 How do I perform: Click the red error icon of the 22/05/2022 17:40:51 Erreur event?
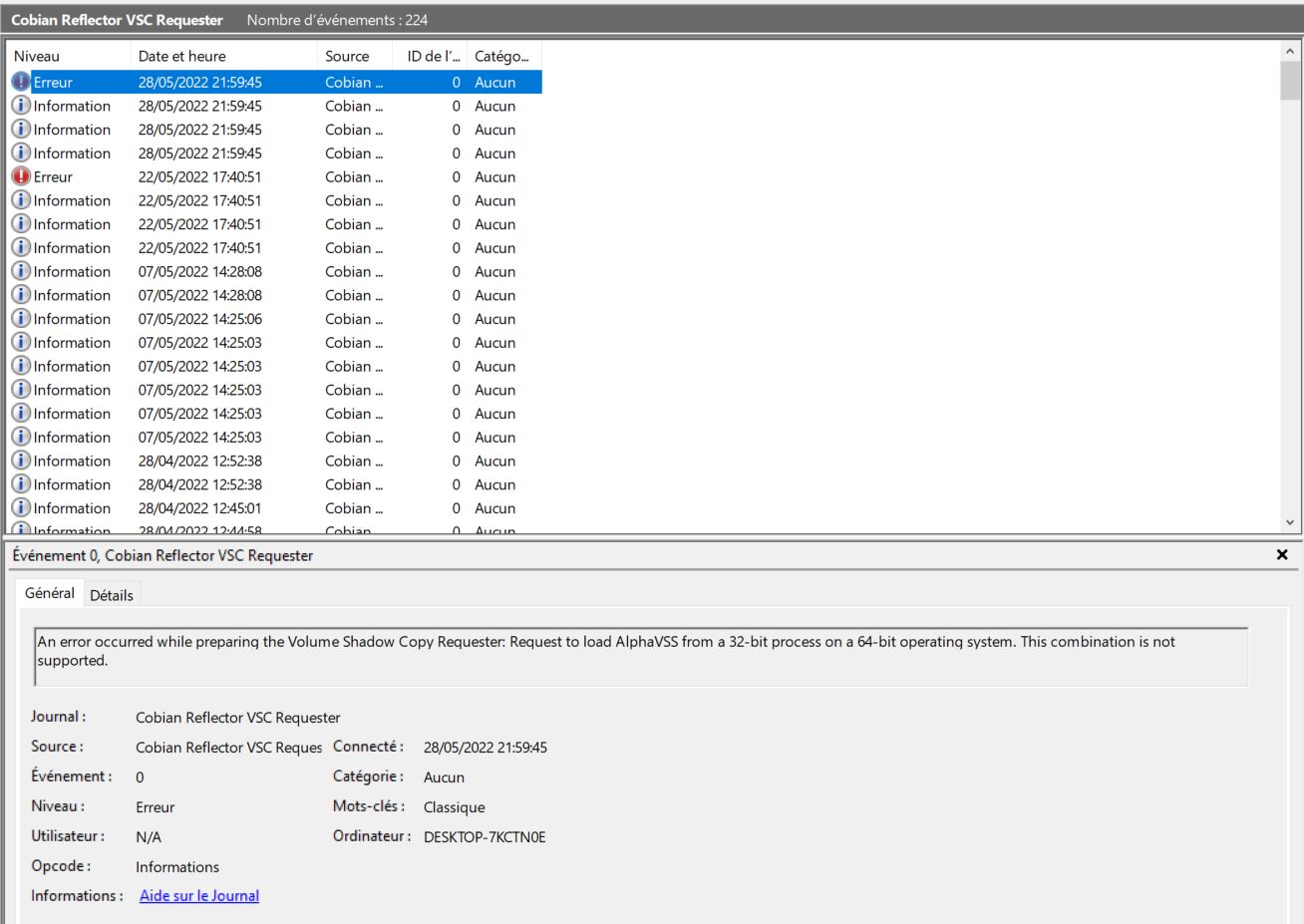(21, 176)
